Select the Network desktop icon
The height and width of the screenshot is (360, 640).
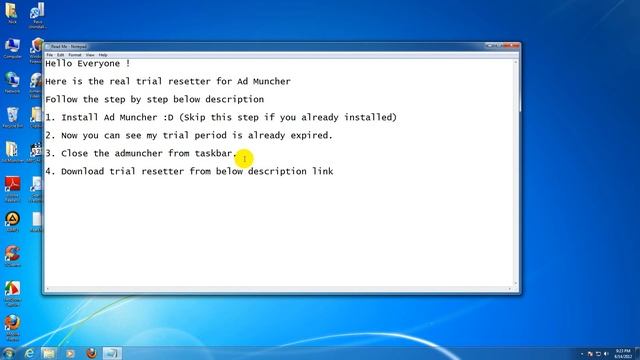pos(12,83)
